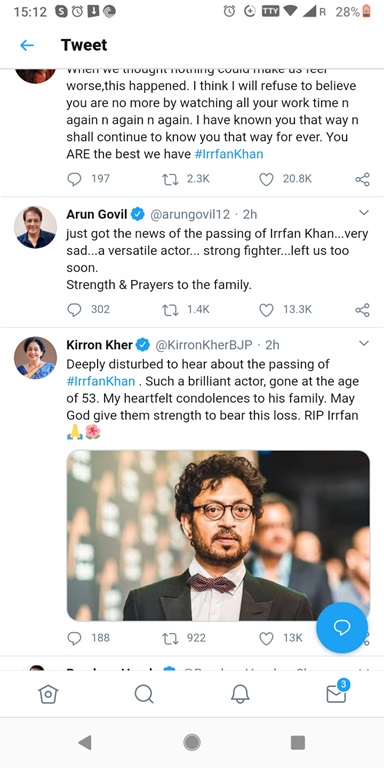Image resolution: width=384 pixels, height=768 pixels.
Task: Go to Home tab in bottom bar
Action: point(48,694)
